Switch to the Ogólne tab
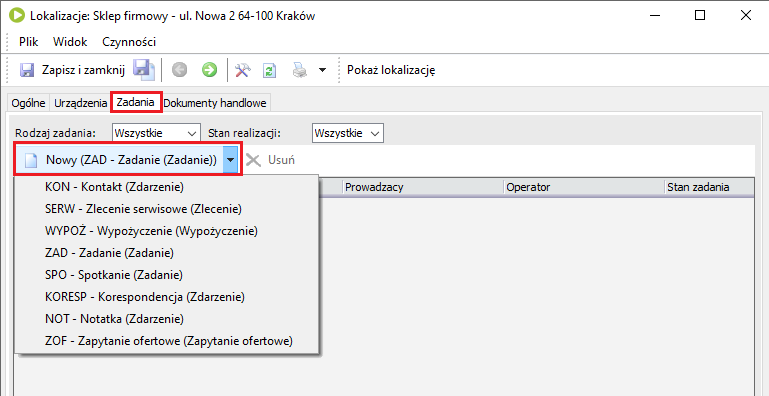This screenshot has width=769, height=396. click(x=29, y=103)
